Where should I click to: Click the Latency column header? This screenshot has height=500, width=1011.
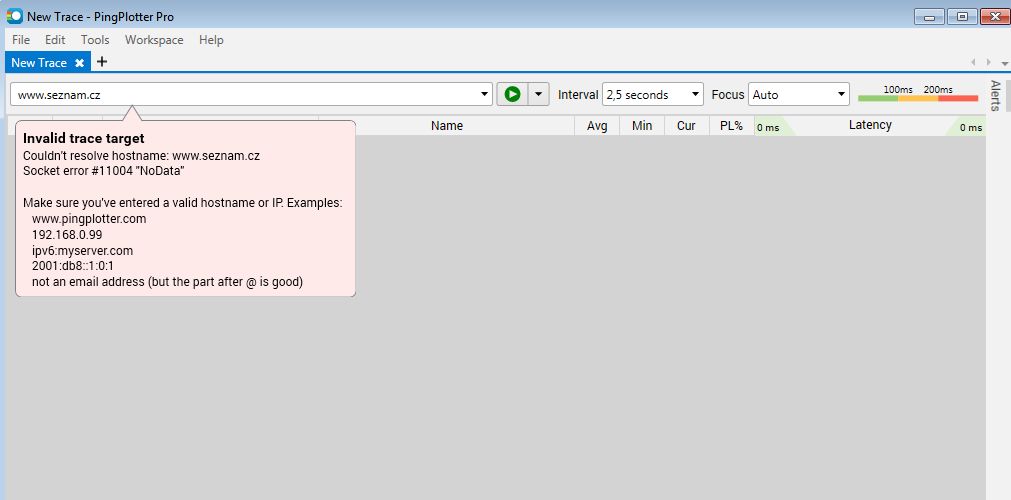(870, 125)
